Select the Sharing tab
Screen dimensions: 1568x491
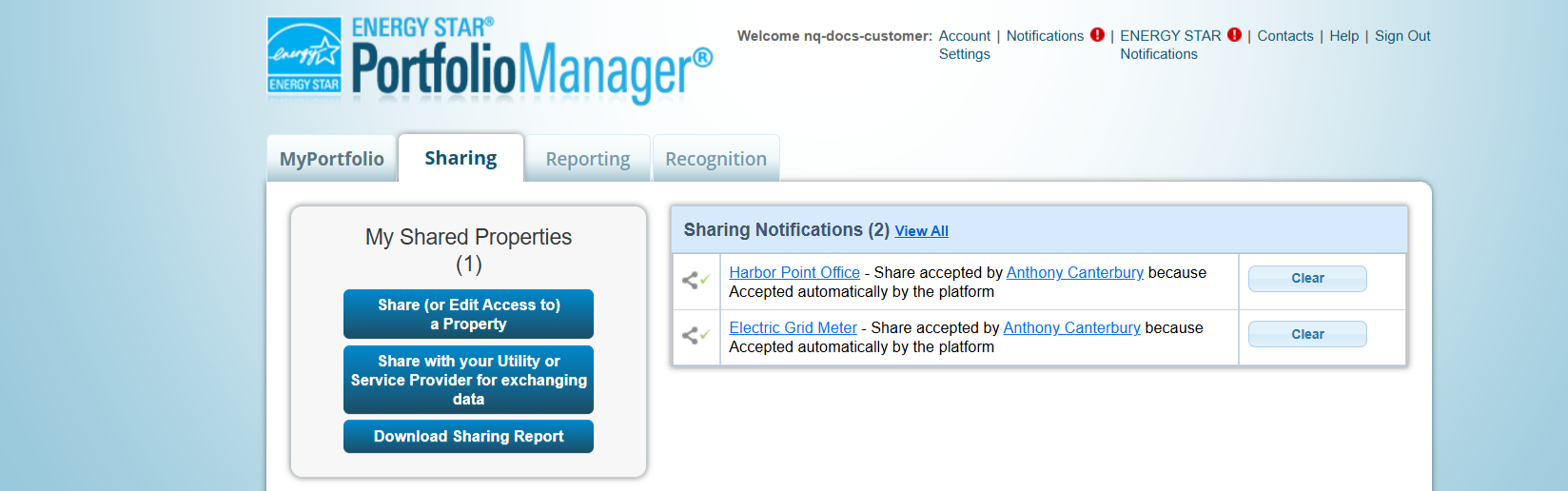click(x=461, y=158)
